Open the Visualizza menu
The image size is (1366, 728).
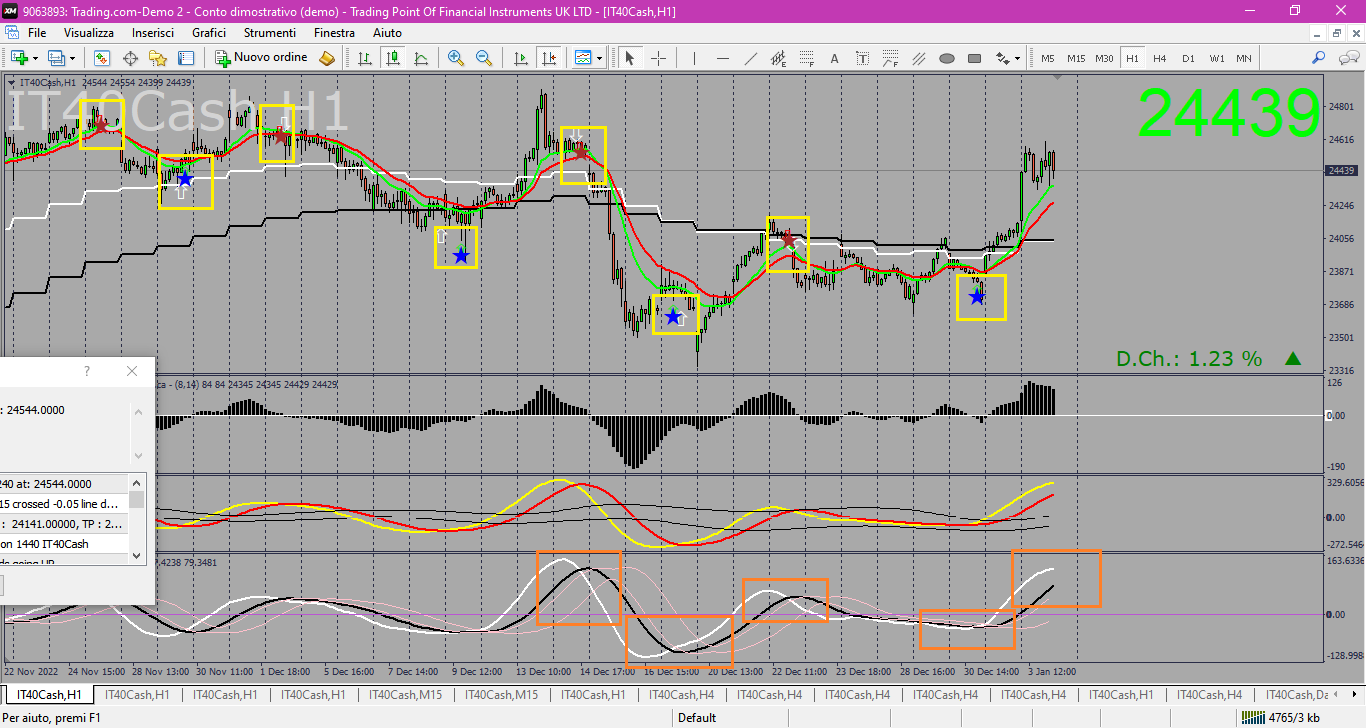[89, 33]
